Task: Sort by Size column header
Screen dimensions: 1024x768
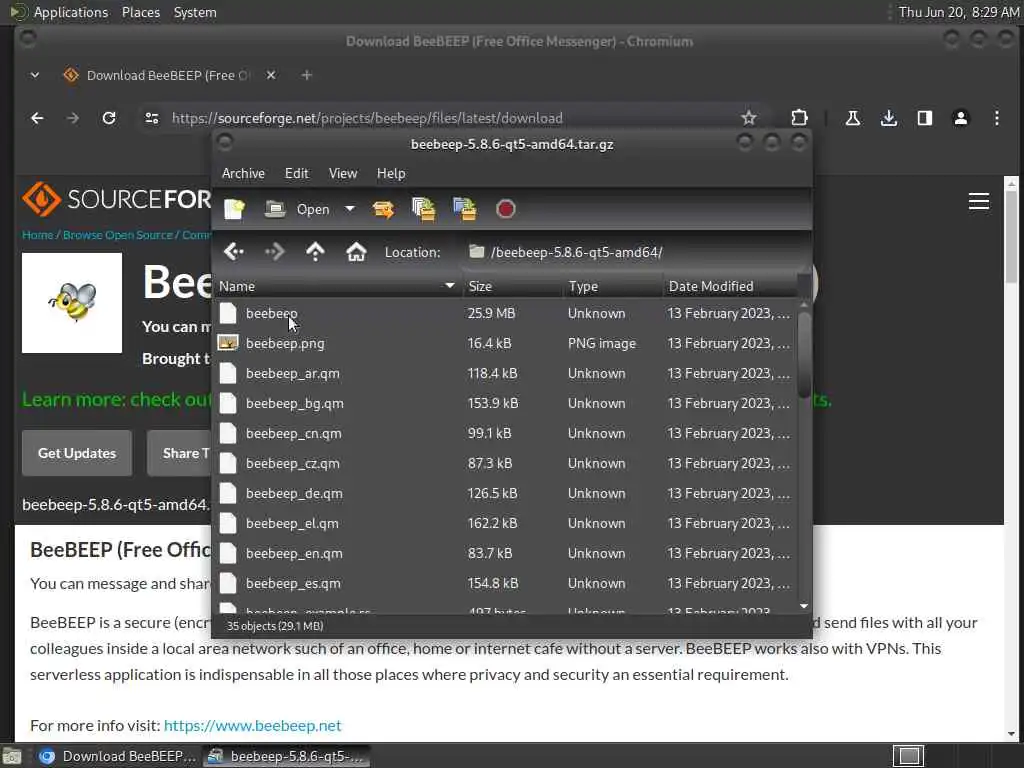Action: coord(513,286)
